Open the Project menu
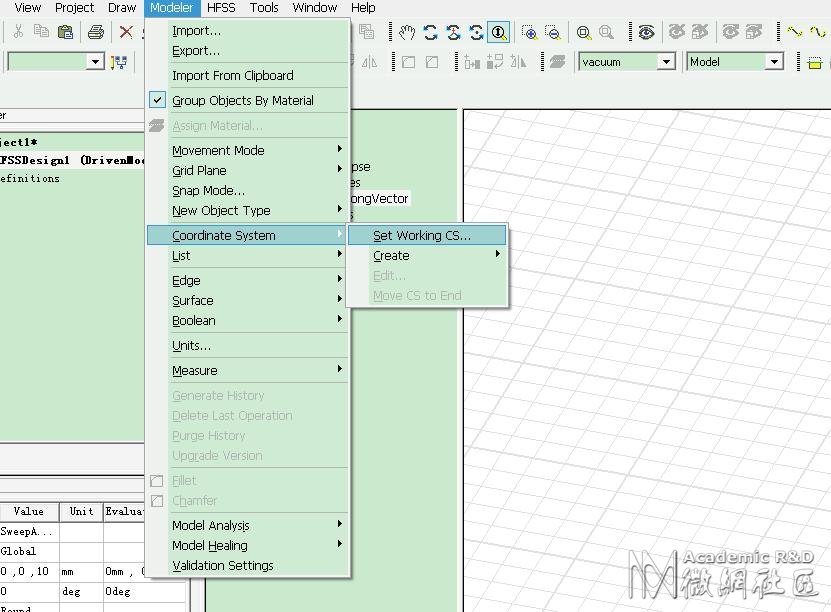The height and width of the screenshot is (612, 831). (74, 8)
